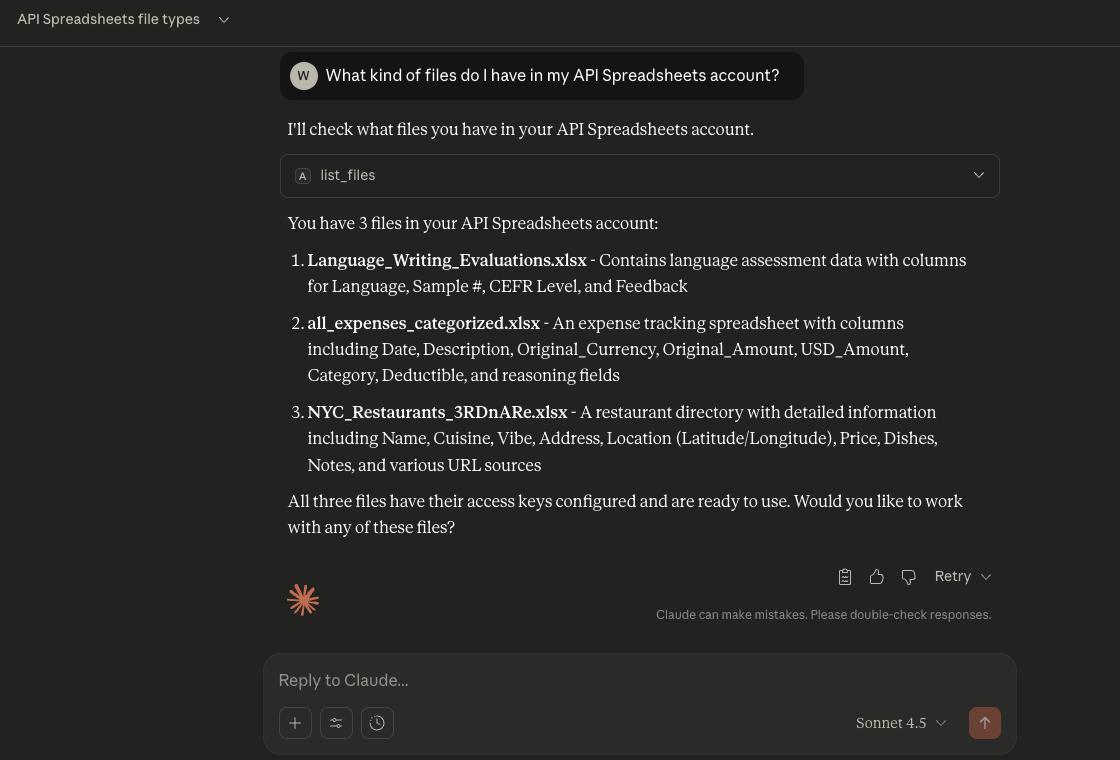Copy the response with the clipboard icon
The width and height of the screenshot is (1120, 760).
[845, 577]
